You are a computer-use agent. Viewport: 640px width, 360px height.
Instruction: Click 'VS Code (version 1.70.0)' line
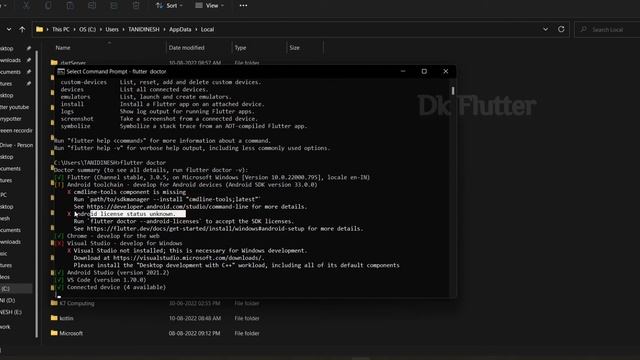(107, 280)
